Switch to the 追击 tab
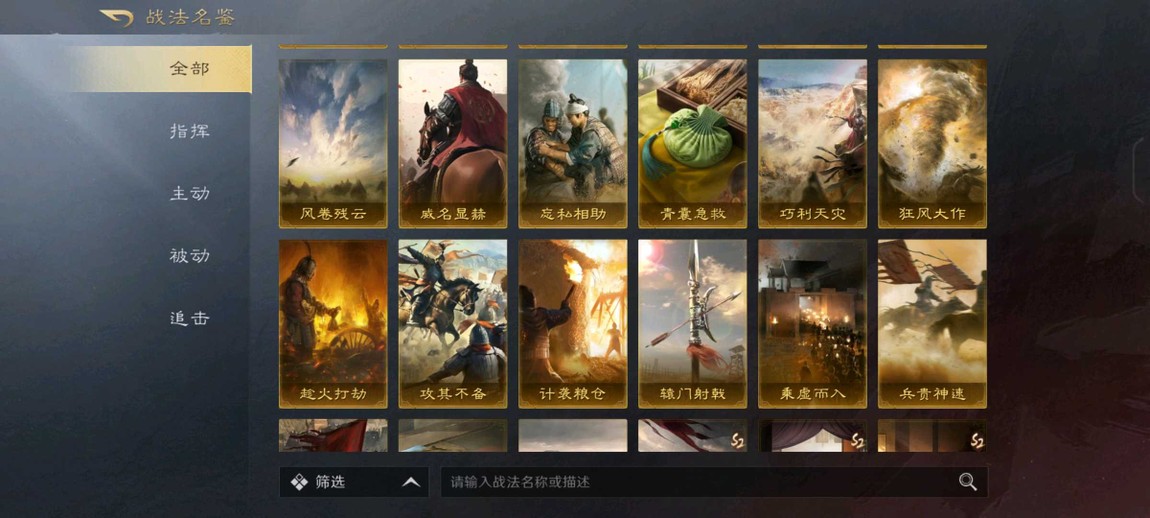This screenshot has width=1150, height=518. point(189,318)
